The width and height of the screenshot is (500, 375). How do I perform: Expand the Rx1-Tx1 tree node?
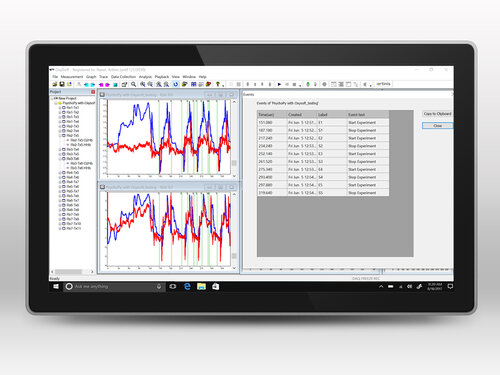click(60, 108)
